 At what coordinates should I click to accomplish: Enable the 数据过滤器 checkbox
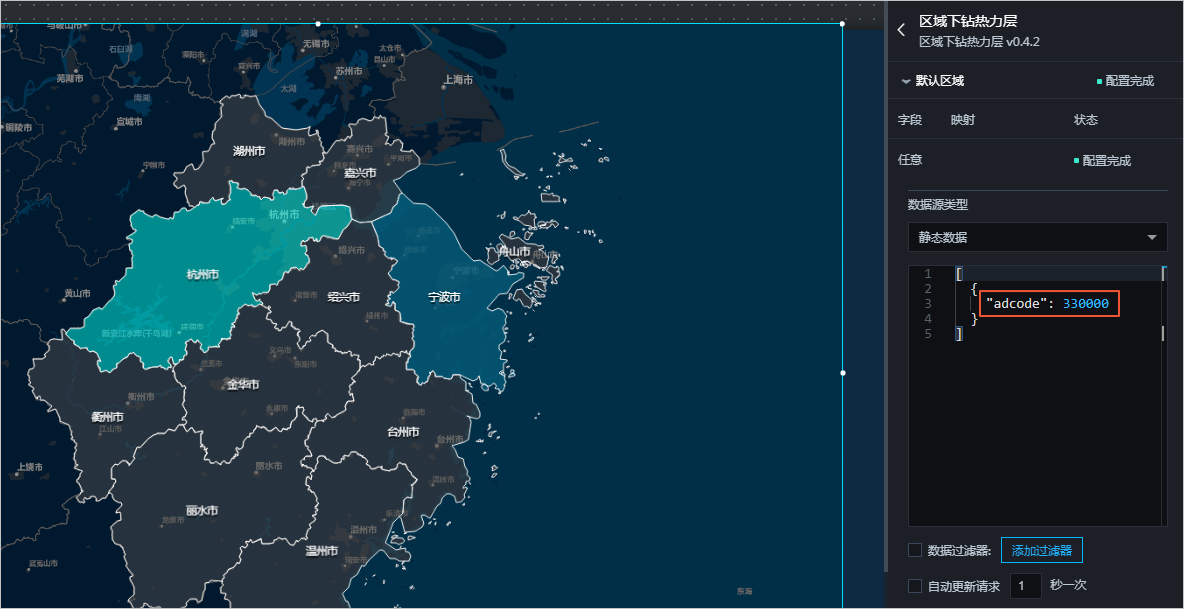[x=915, y=550]
